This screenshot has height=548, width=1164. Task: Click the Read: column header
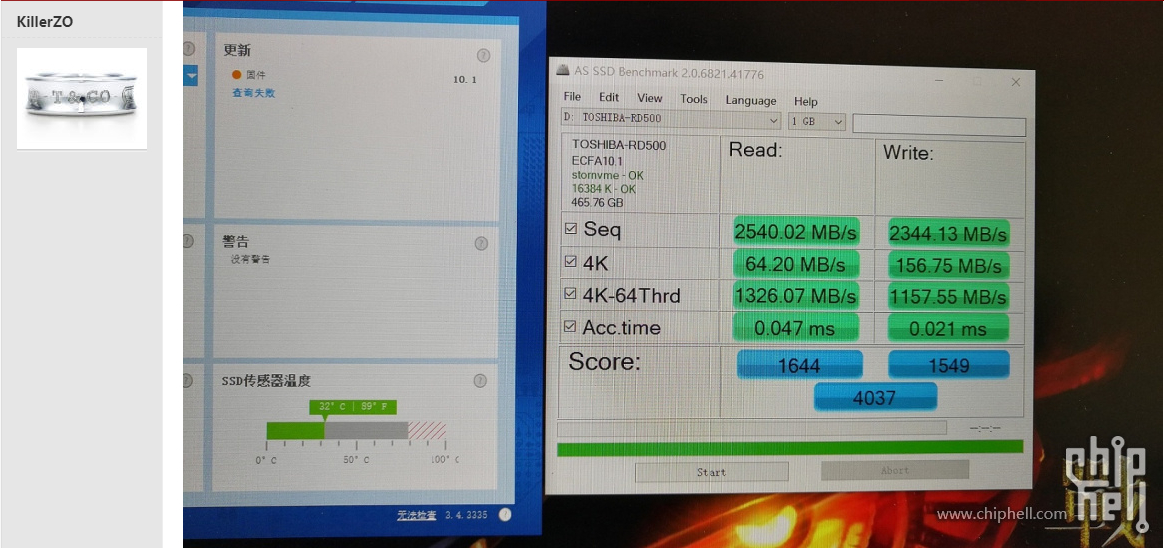755,150
